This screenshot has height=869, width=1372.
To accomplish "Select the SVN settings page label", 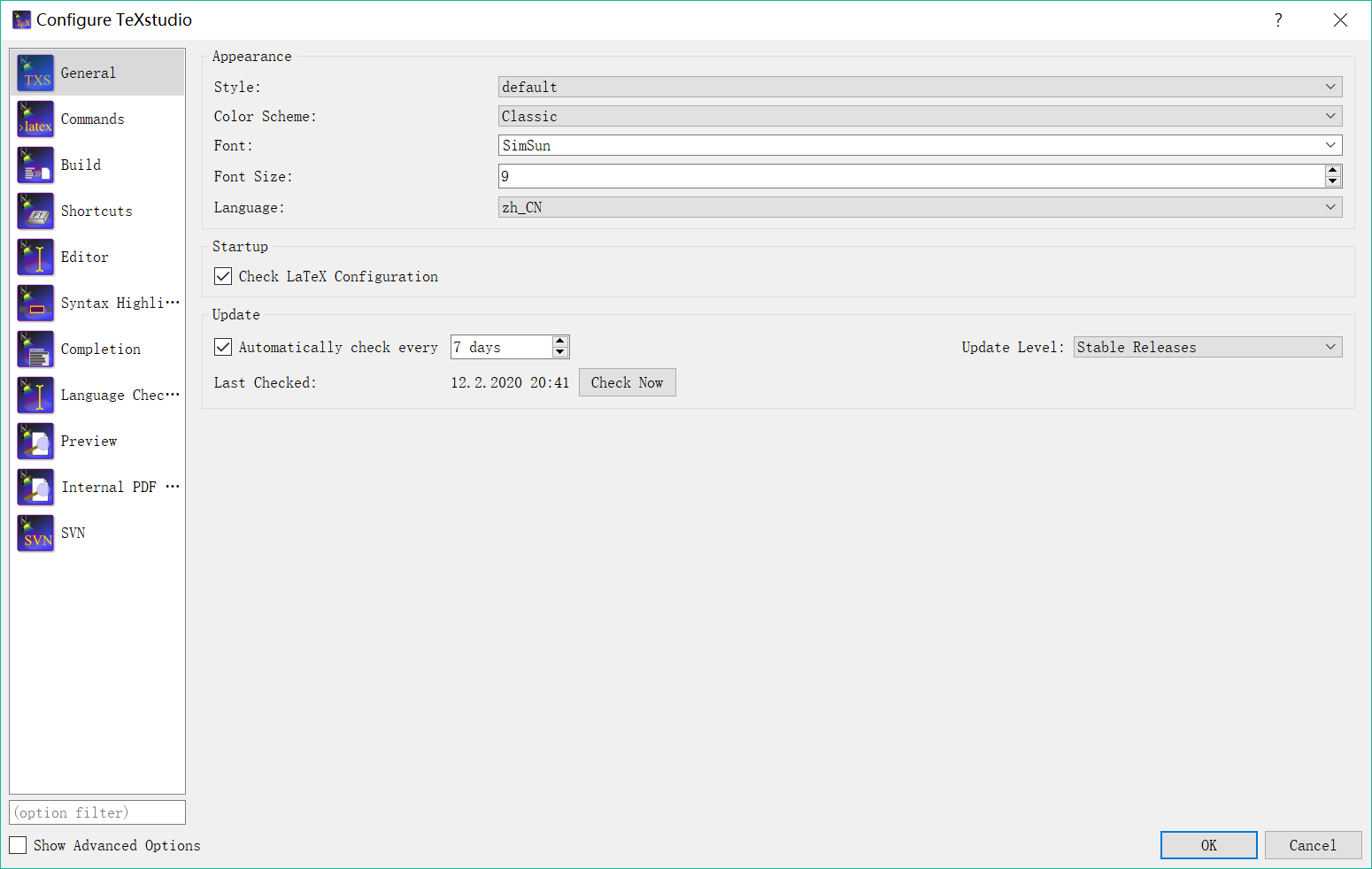I will tap(73, 533).
